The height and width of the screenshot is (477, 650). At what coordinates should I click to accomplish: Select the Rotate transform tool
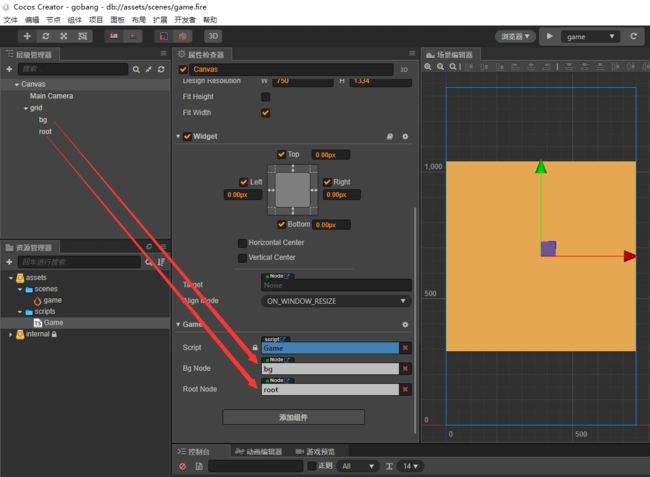pyautogui.click(x=46, y=36)
